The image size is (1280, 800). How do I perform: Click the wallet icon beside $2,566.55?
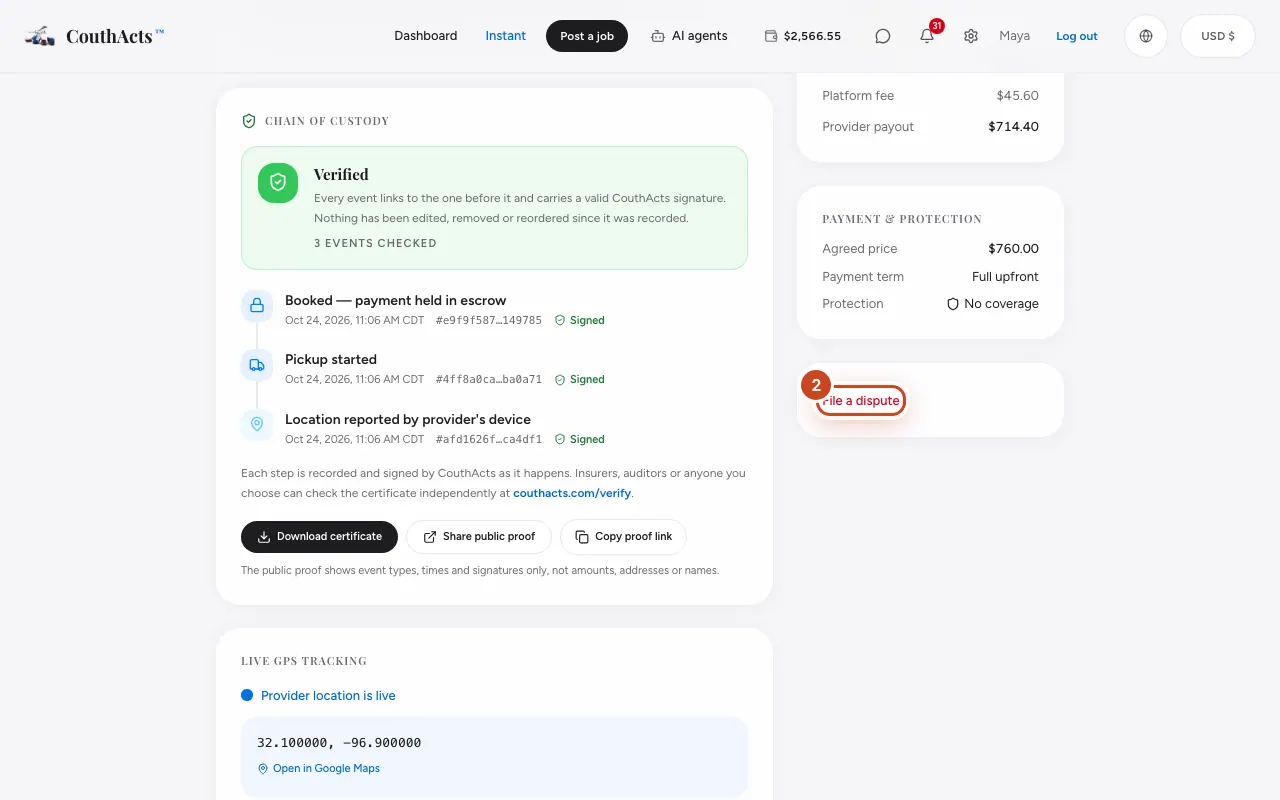pos(771,36)
